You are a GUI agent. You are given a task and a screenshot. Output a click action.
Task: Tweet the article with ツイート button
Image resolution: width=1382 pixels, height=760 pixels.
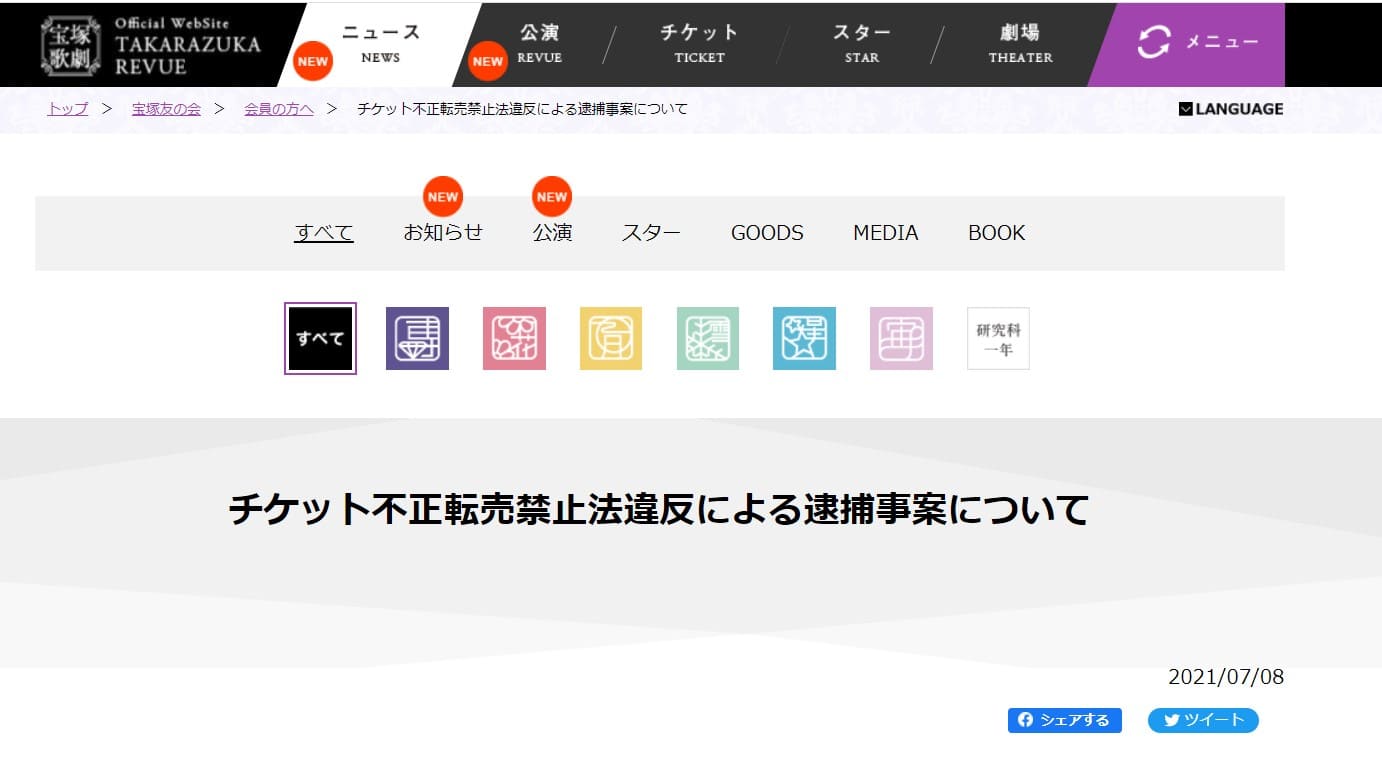pyautogui.click(x=1203, y=720)
